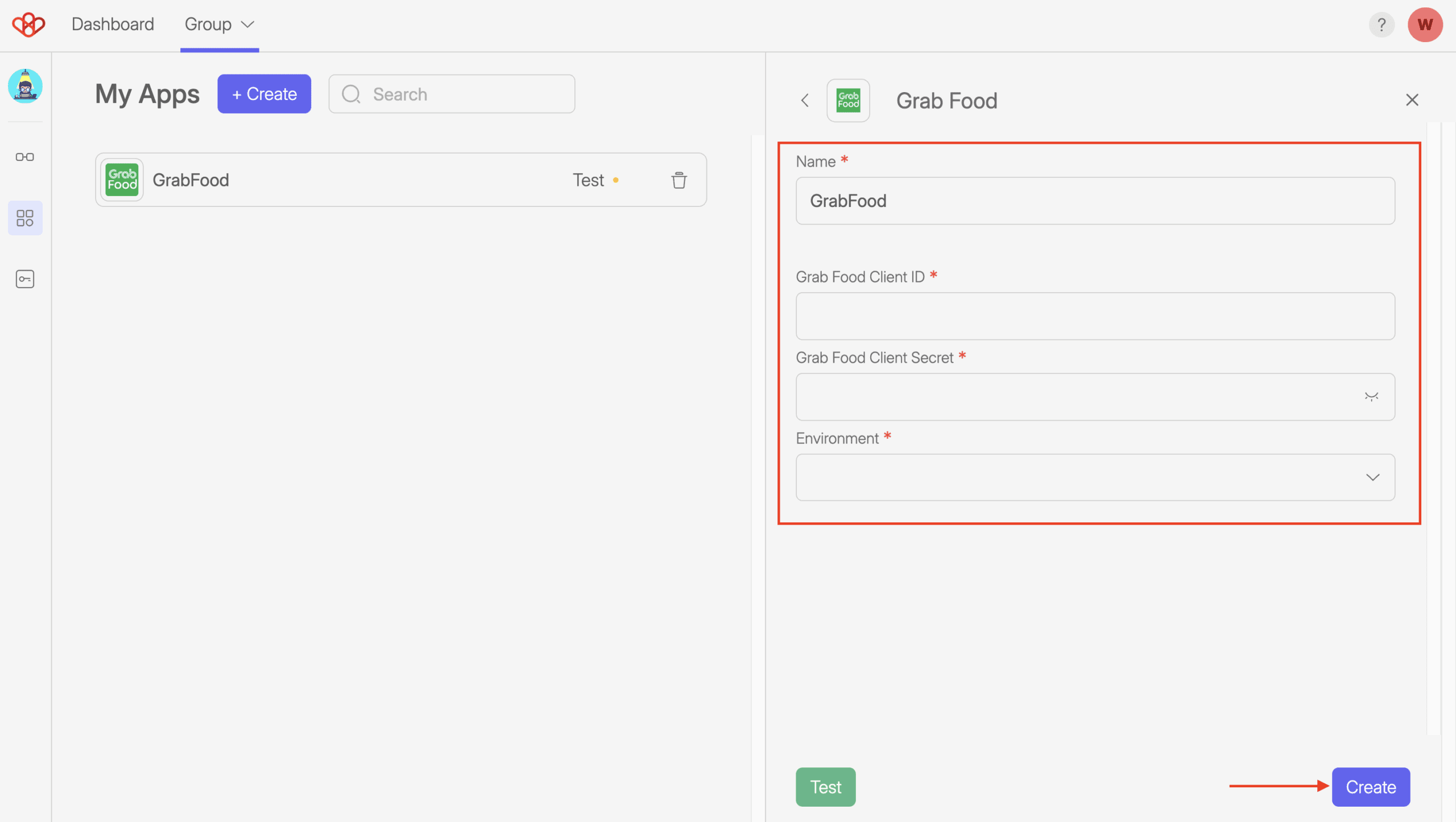Click the Create button at panel bottom
1456x822 pixels.
coord(1371,787)
